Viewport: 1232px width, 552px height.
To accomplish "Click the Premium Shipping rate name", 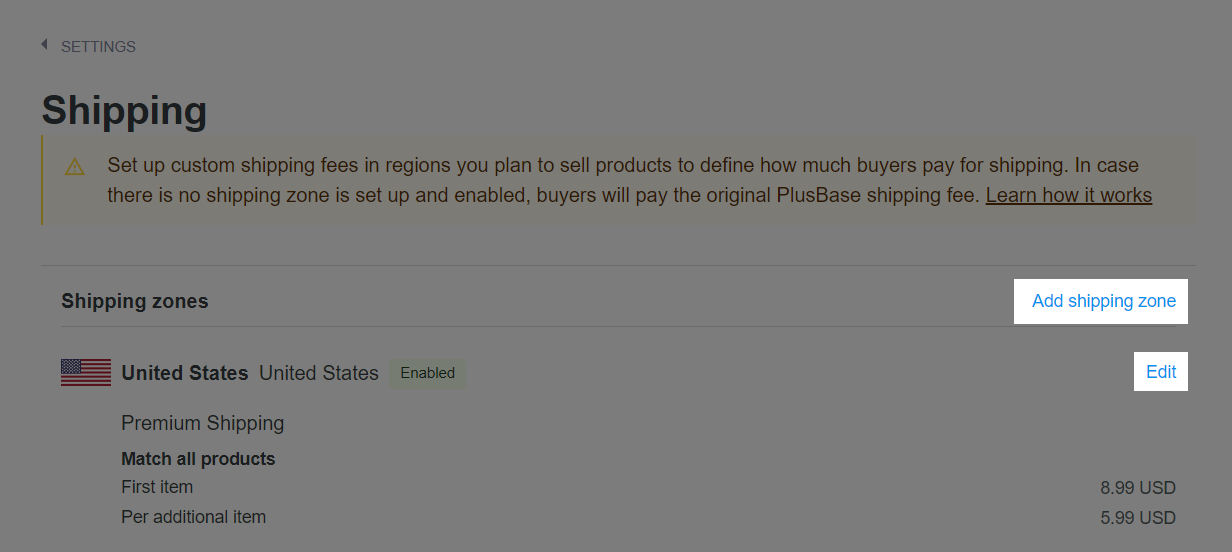I will point(203,423).
